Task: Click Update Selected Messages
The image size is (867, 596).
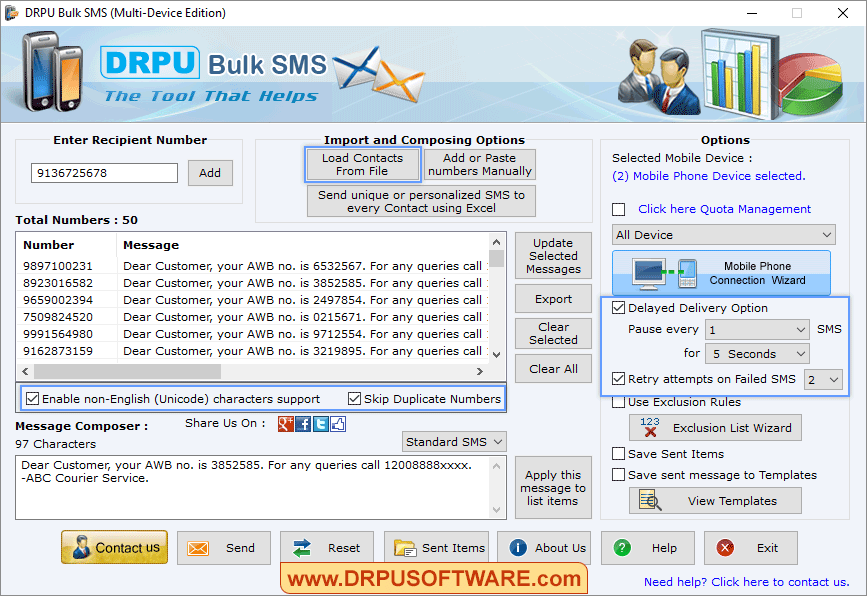Action: tap(553, 256)
